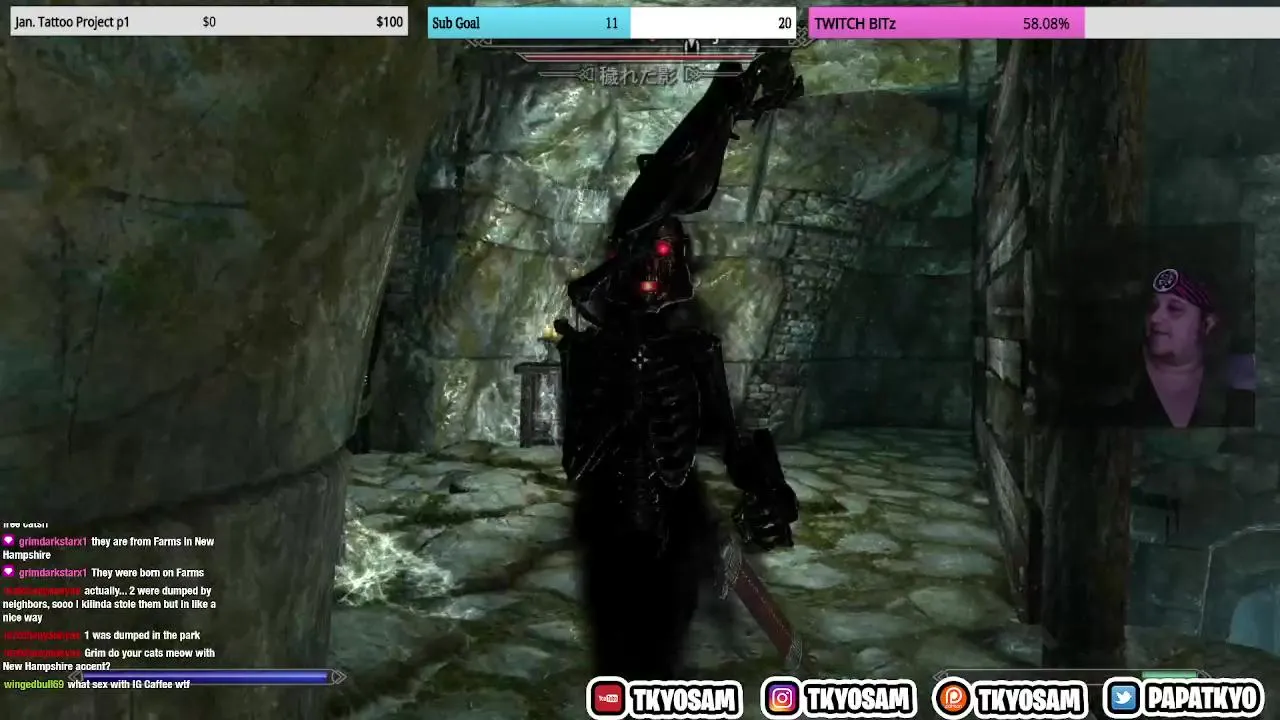Click grimdarkstarx1 name beside 'they are from Farms'
The height and width of the screenshot is (720, 1280).
(x=53, y=542)
